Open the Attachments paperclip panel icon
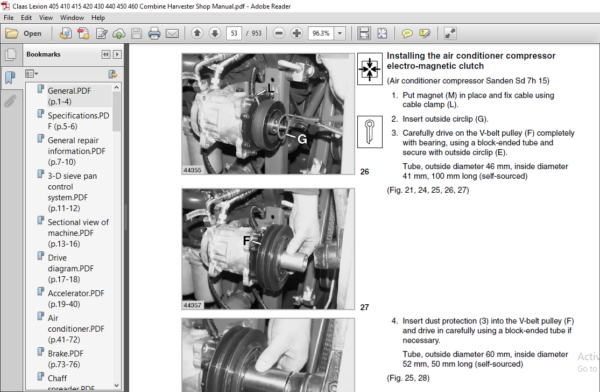 point(10,101)
